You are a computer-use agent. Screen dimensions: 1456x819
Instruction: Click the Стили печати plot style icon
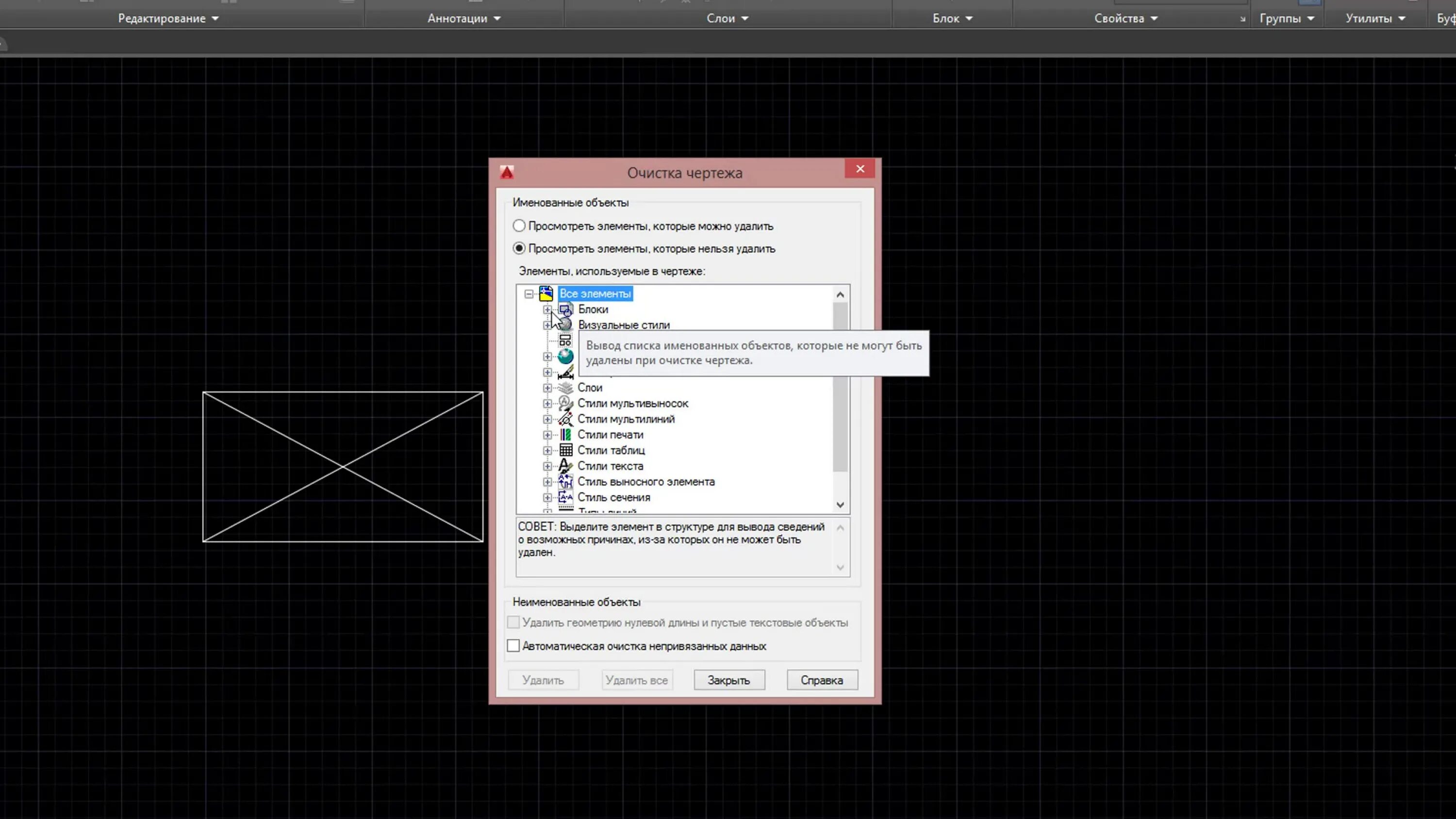point(565,435)
